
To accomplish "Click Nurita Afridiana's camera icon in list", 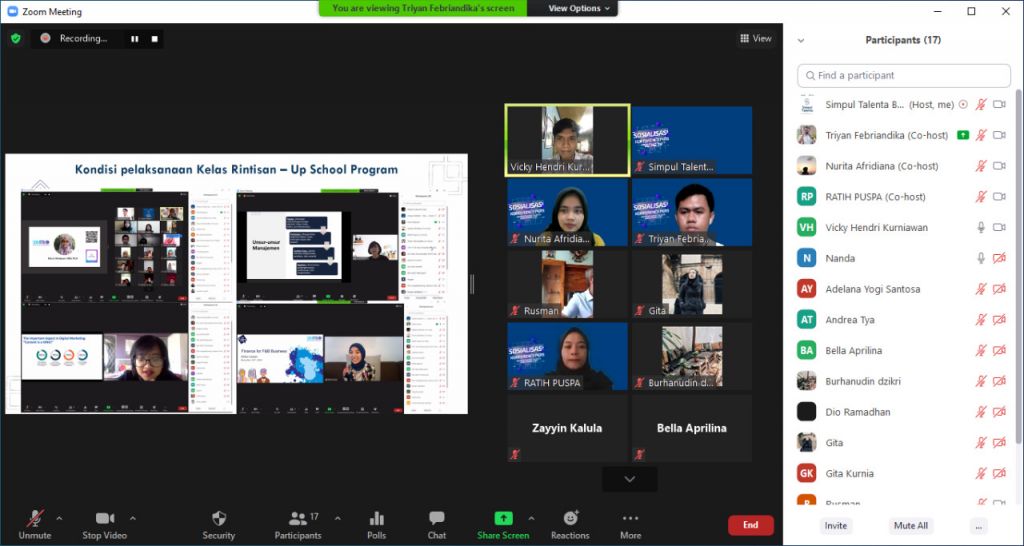I will pyautogui.click(x=999, y=166).
